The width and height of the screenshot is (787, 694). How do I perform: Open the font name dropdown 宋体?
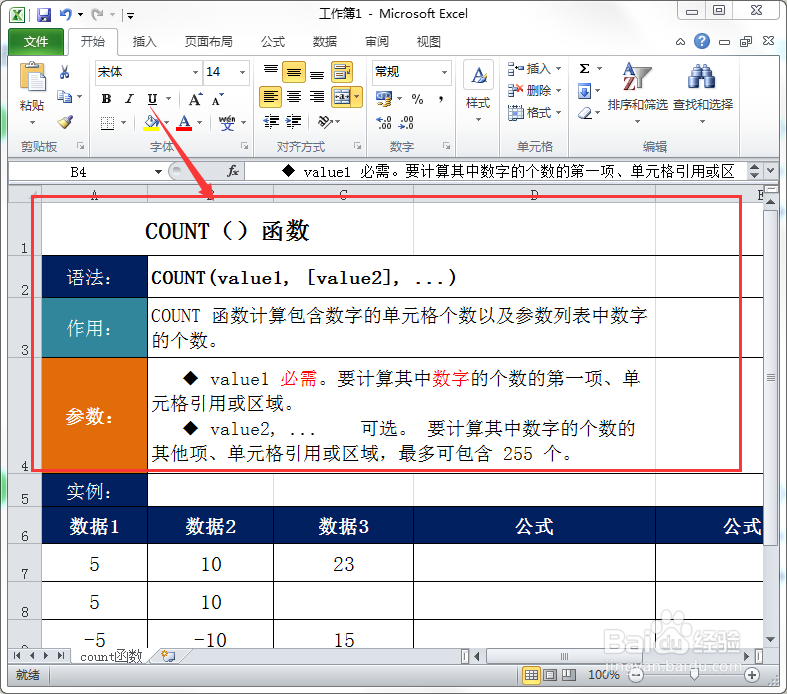coord(196,72)
